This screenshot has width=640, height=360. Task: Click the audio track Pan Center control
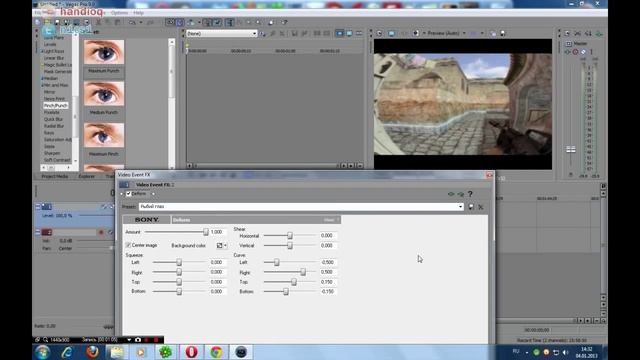pos(65,249)
